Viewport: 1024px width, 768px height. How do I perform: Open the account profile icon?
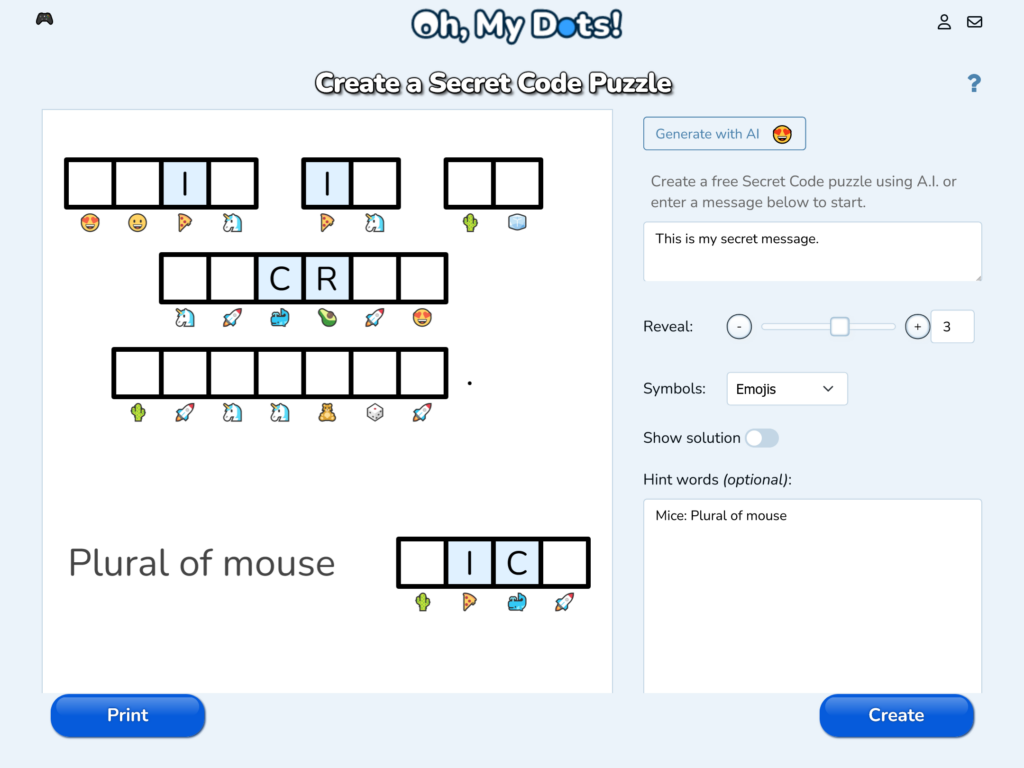pos(944,21)
